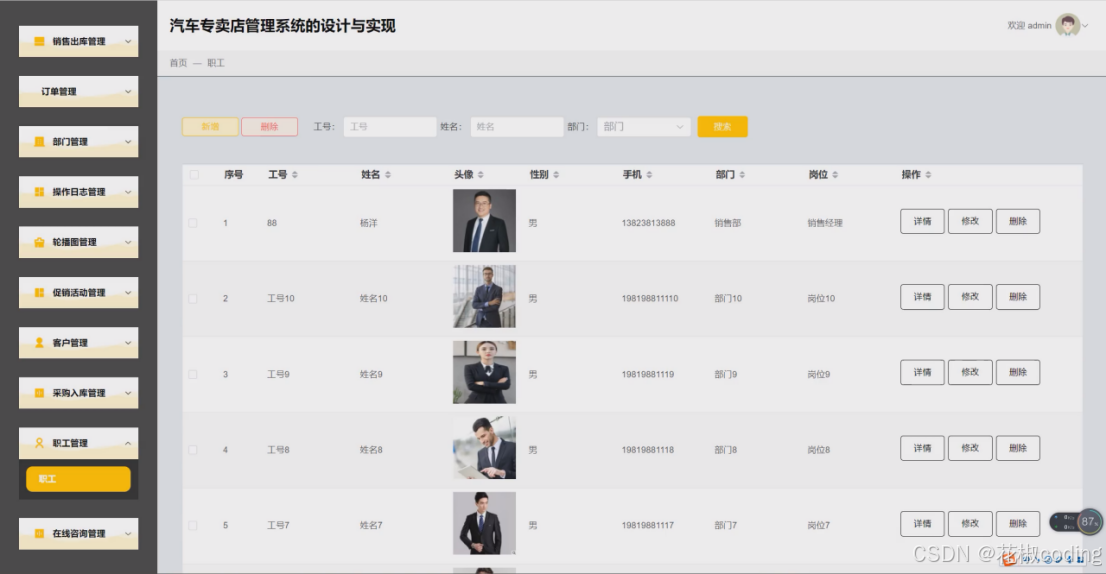View 详情 for 杨洋
The height and width of the screenshot is (574, 1106).
(922, 221)
